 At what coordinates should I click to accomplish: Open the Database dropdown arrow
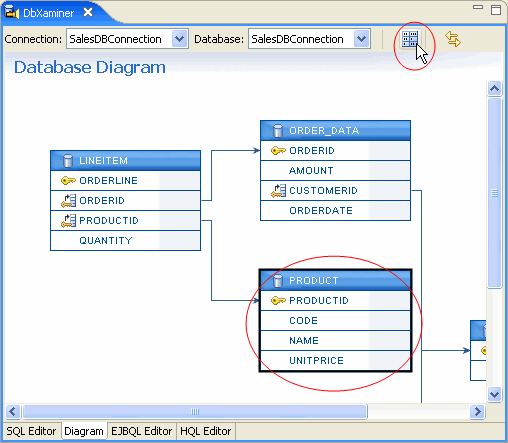362,39
